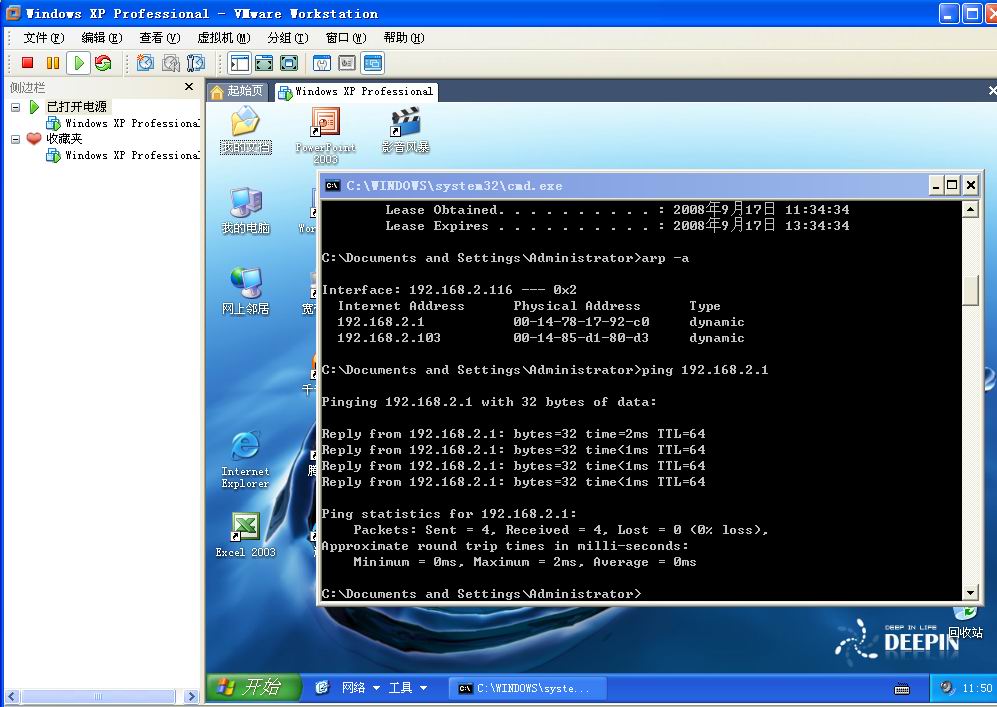Click the arp -a command text line
Screen dimensions: 997x707
pyautogui.click(x=505, y=258)
